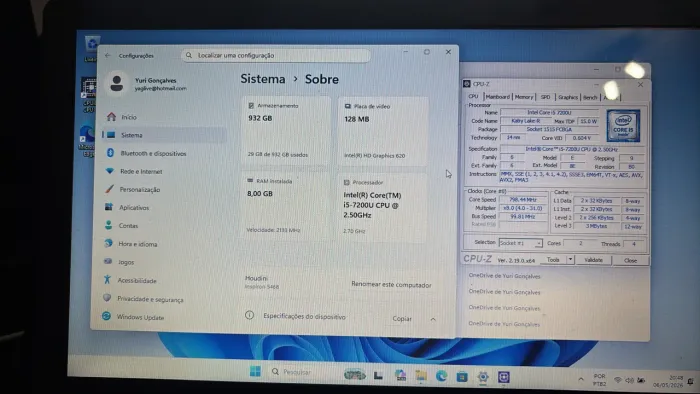Click the 798.44 MHz core speed value
Screen dimensions: 700x394
(x=523, y=199)
